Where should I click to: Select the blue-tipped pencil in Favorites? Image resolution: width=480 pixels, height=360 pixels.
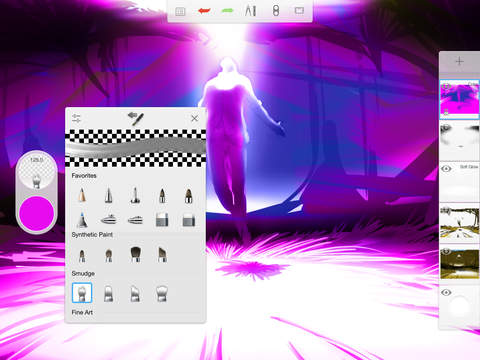point(82,219)
